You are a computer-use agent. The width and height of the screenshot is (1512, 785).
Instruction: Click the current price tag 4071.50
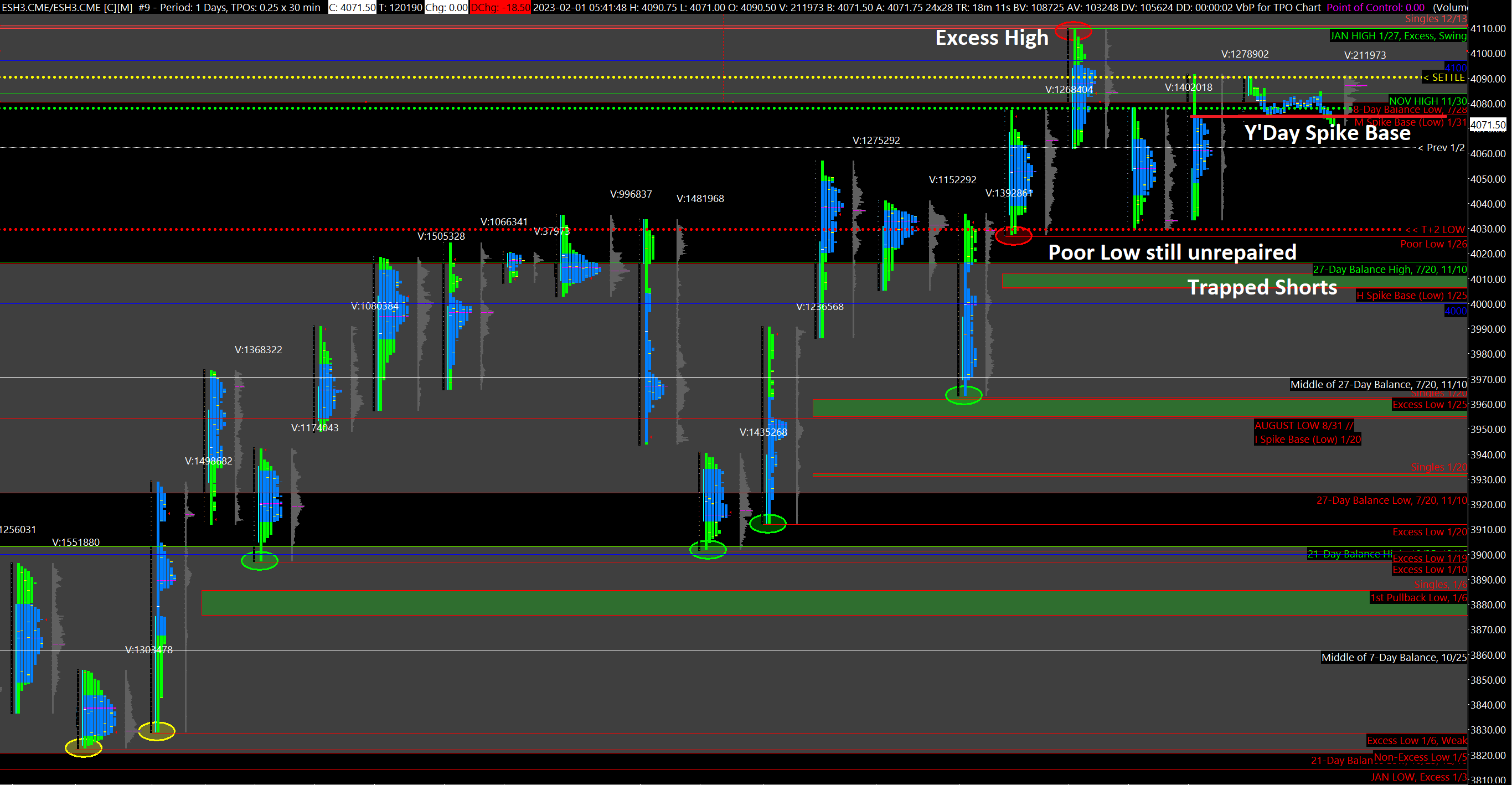(1487, 125)
